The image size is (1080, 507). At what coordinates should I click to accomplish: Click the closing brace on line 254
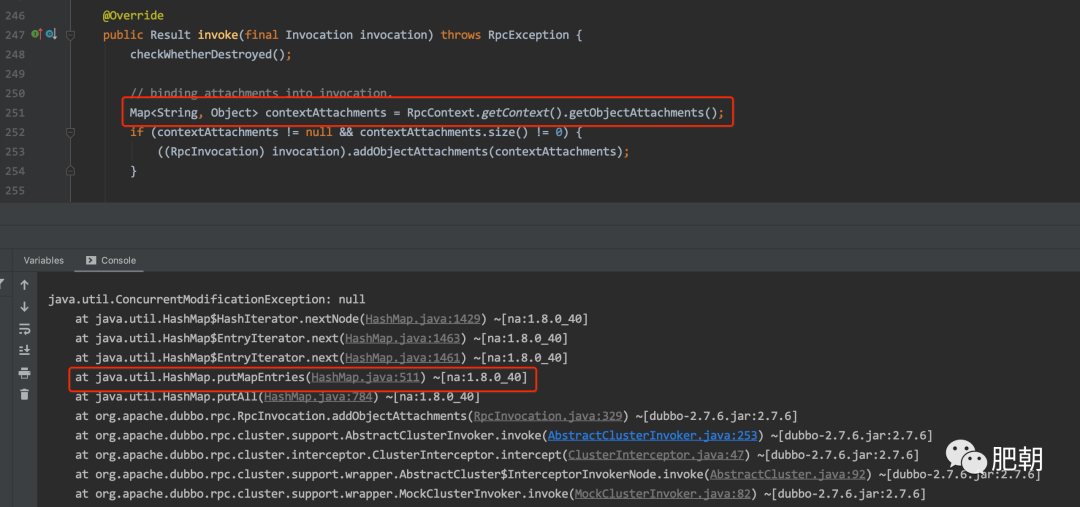click(134, 170)
